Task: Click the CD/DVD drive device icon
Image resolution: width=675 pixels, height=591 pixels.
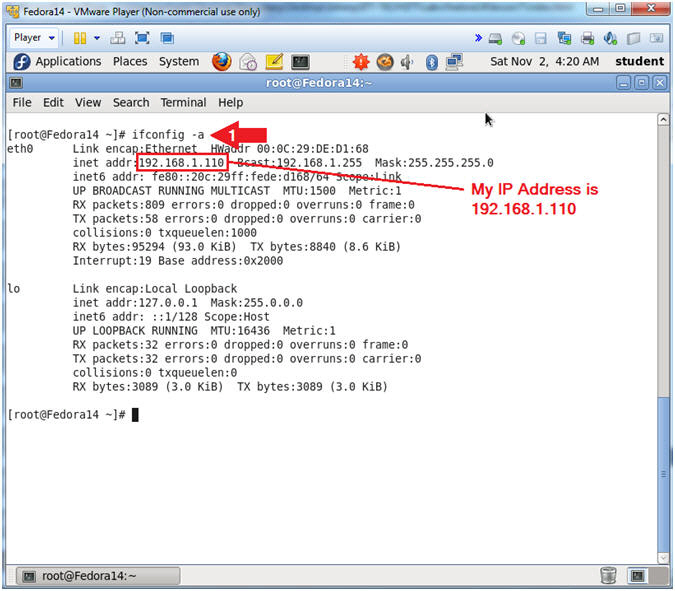Action: click(x=518, y=39)
